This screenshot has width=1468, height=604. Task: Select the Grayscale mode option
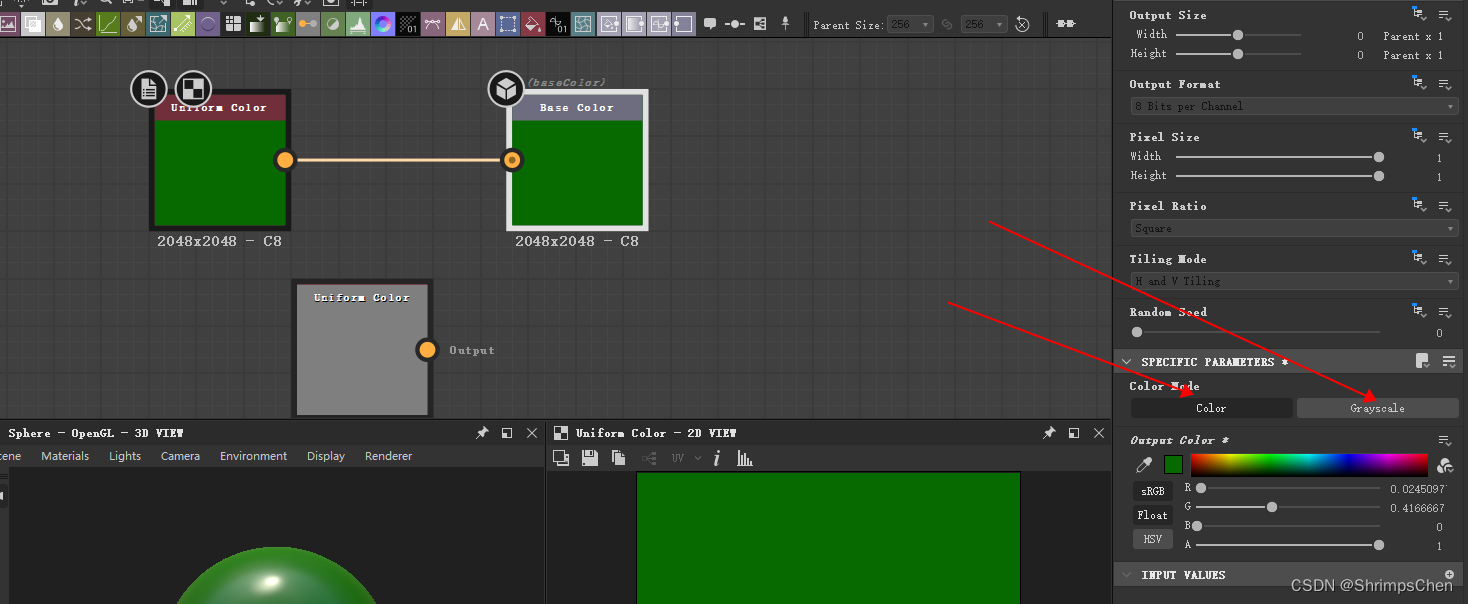[1377, 408]
